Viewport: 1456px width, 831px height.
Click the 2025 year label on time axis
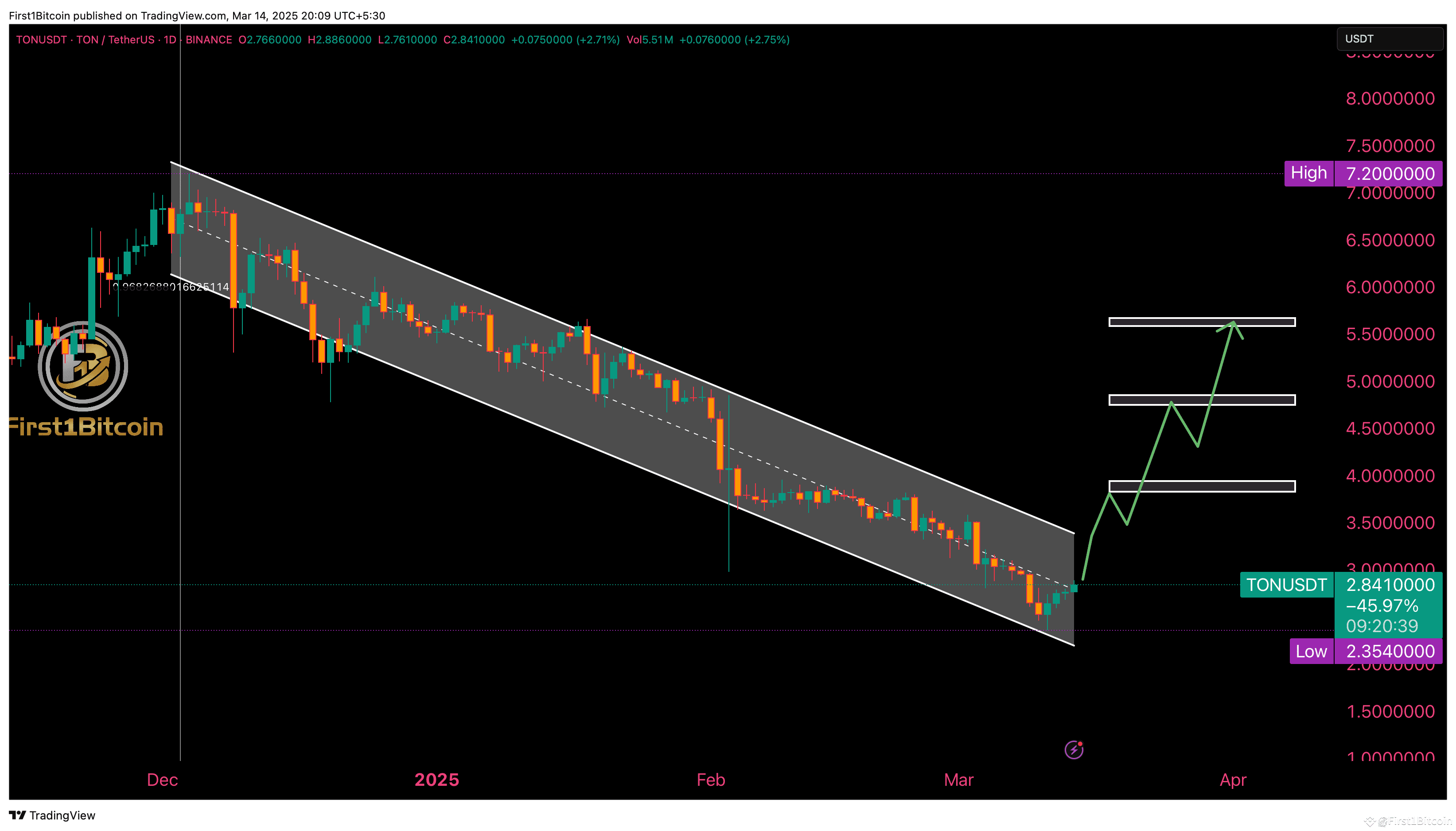436,780
